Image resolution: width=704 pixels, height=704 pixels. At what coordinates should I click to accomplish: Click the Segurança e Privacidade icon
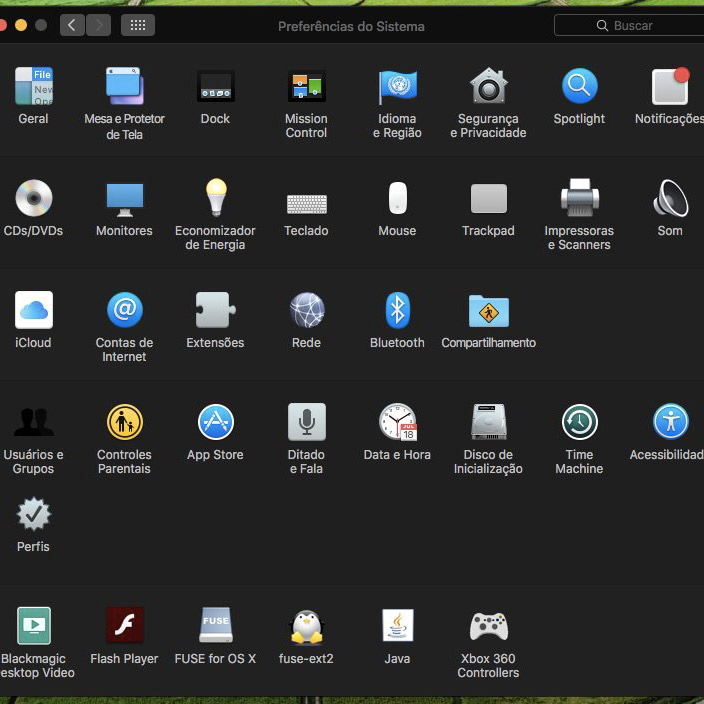click(x=488, y=87)
